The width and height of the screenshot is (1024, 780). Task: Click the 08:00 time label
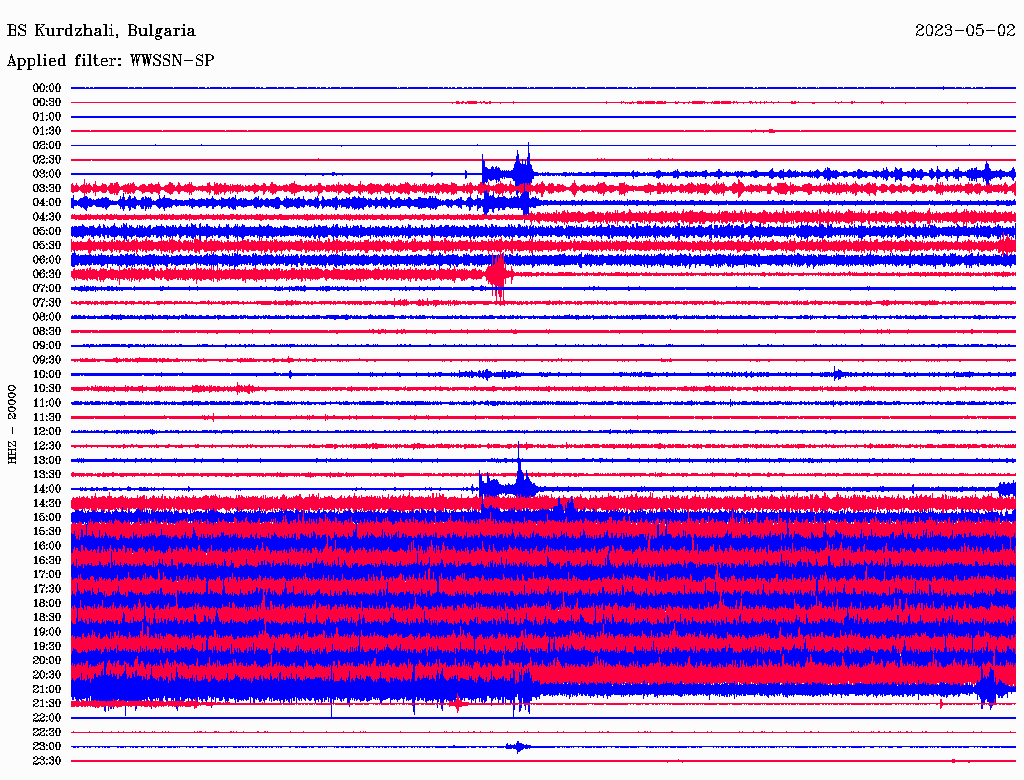click(47, 317)
